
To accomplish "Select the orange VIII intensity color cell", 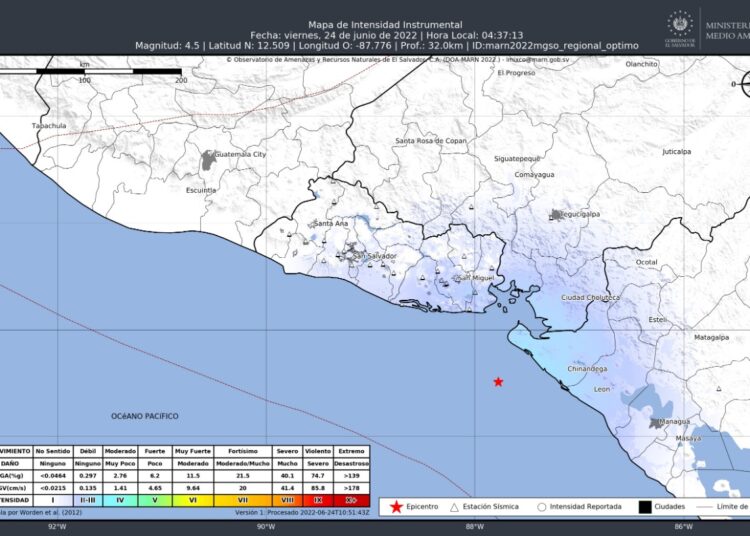I will point(288,499).
